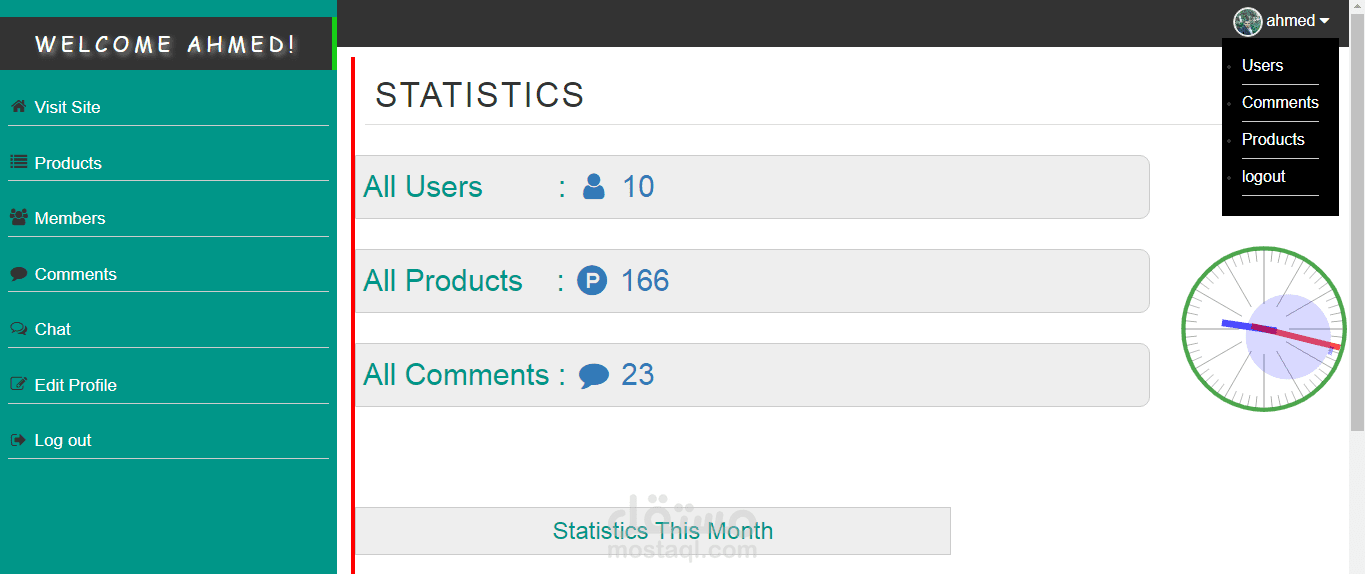
Task: Click the group icon beside Members
Action: (x=18, y=217)
